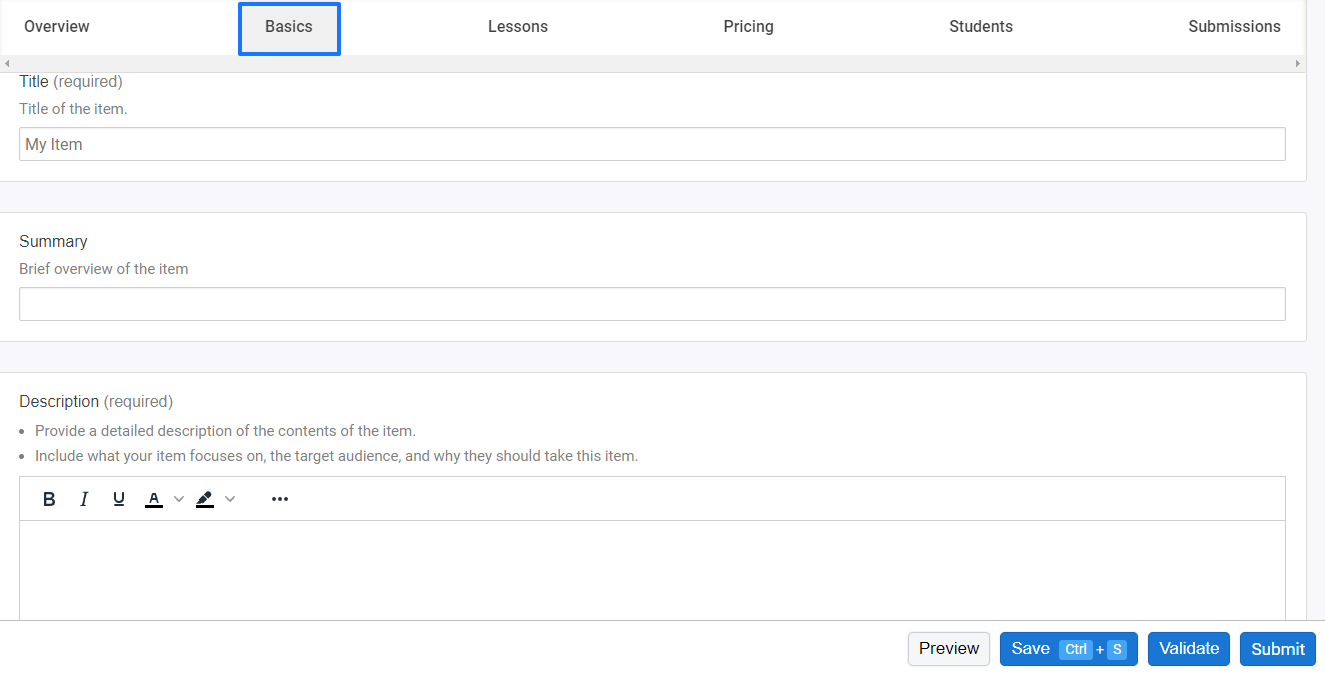
Task: Click the Preview button
Action: 948,648
